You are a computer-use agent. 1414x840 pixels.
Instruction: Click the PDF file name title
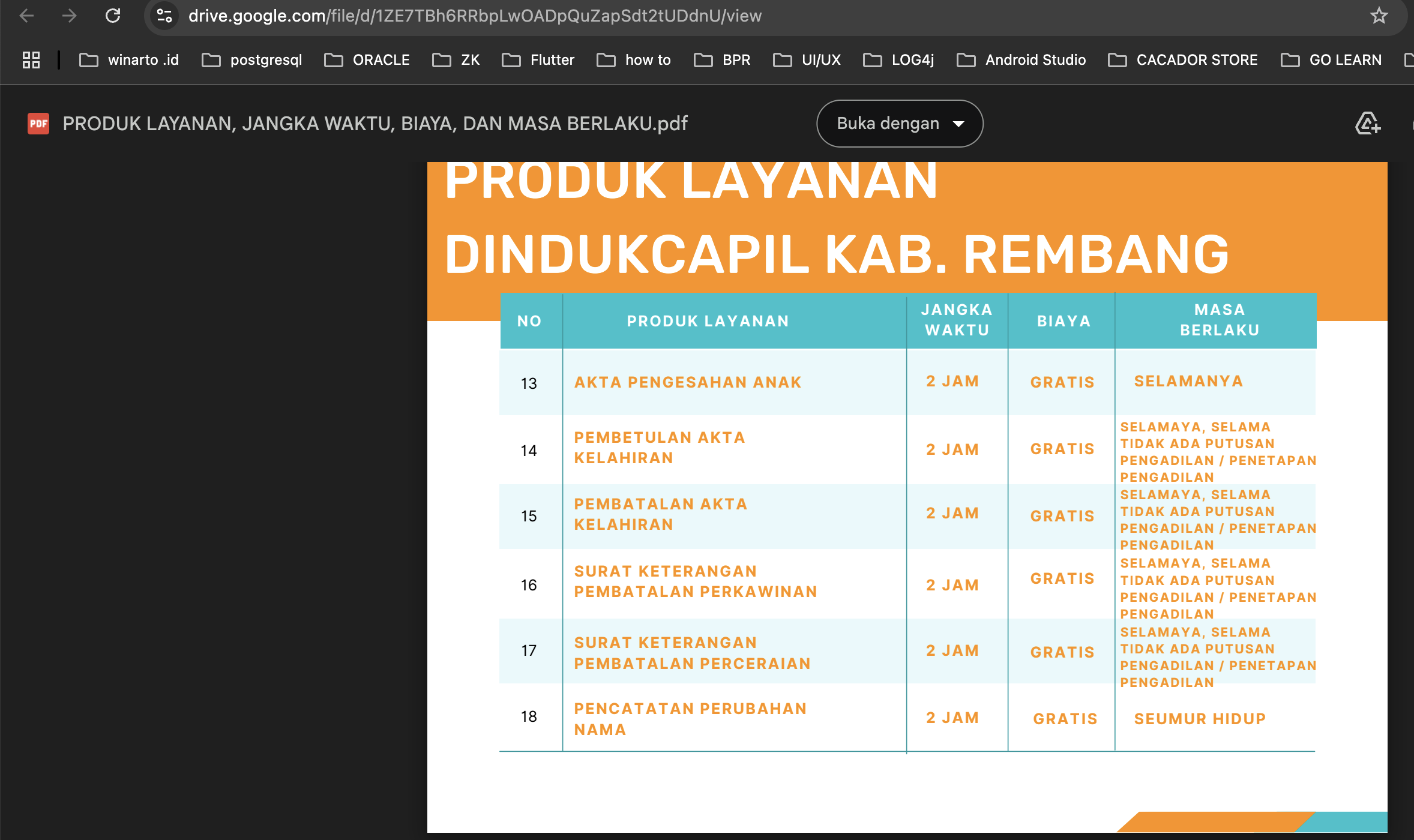[x=375, y=124]
